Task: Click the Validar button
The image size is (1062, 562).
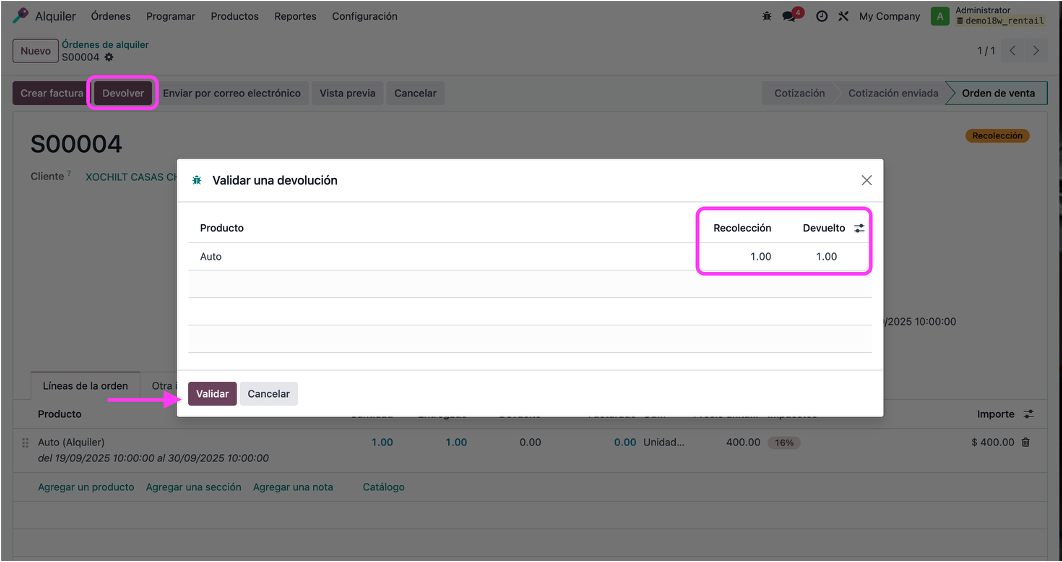Action: tap(212, 394)
